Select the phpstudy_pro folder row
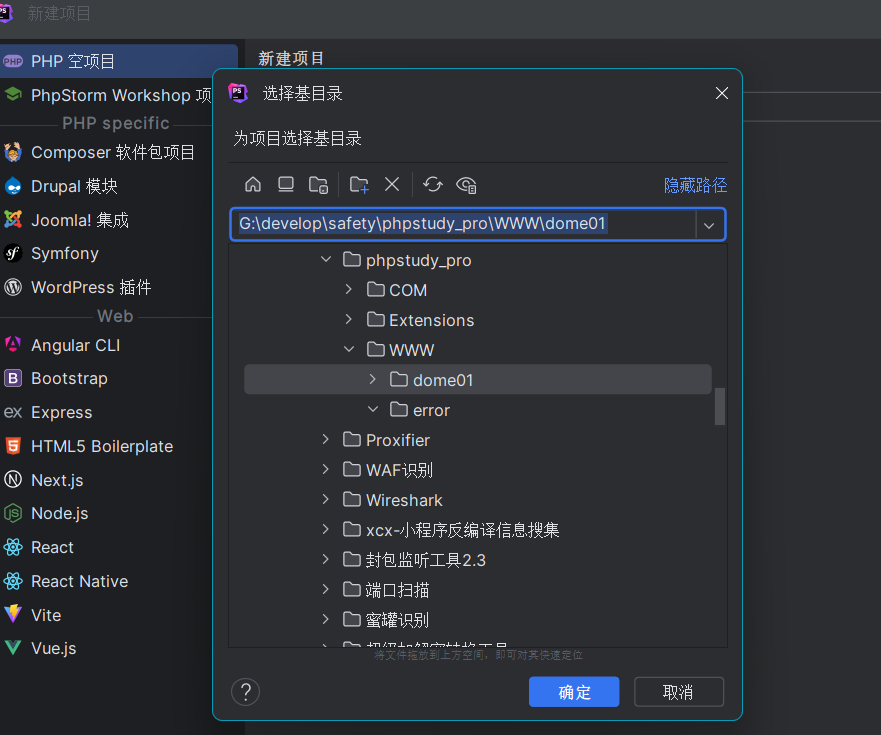The width and height of the screenshot is (881, 735). [478, 260]
